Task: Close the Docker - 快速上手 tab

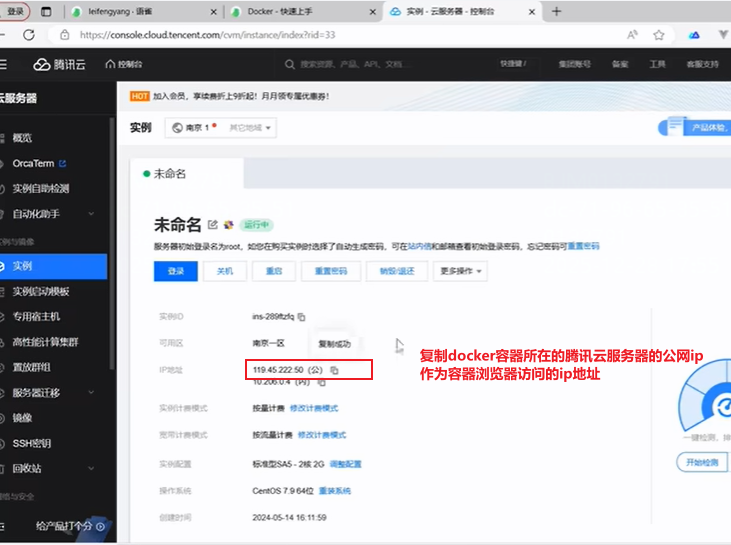Action: [372, 12]
